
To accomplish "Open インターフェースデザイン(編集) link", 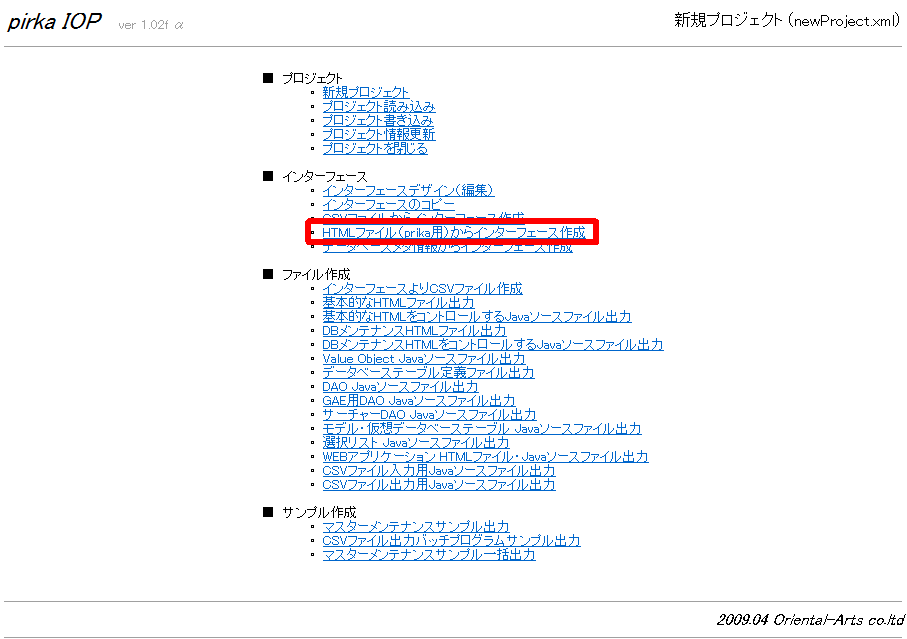I will click(x=408, y=190).
